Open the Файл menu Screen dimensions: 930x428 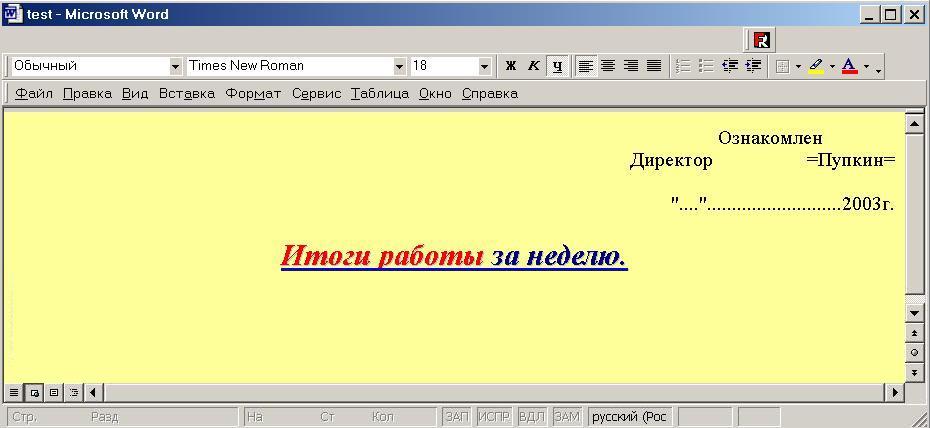(x=34, y=94)
